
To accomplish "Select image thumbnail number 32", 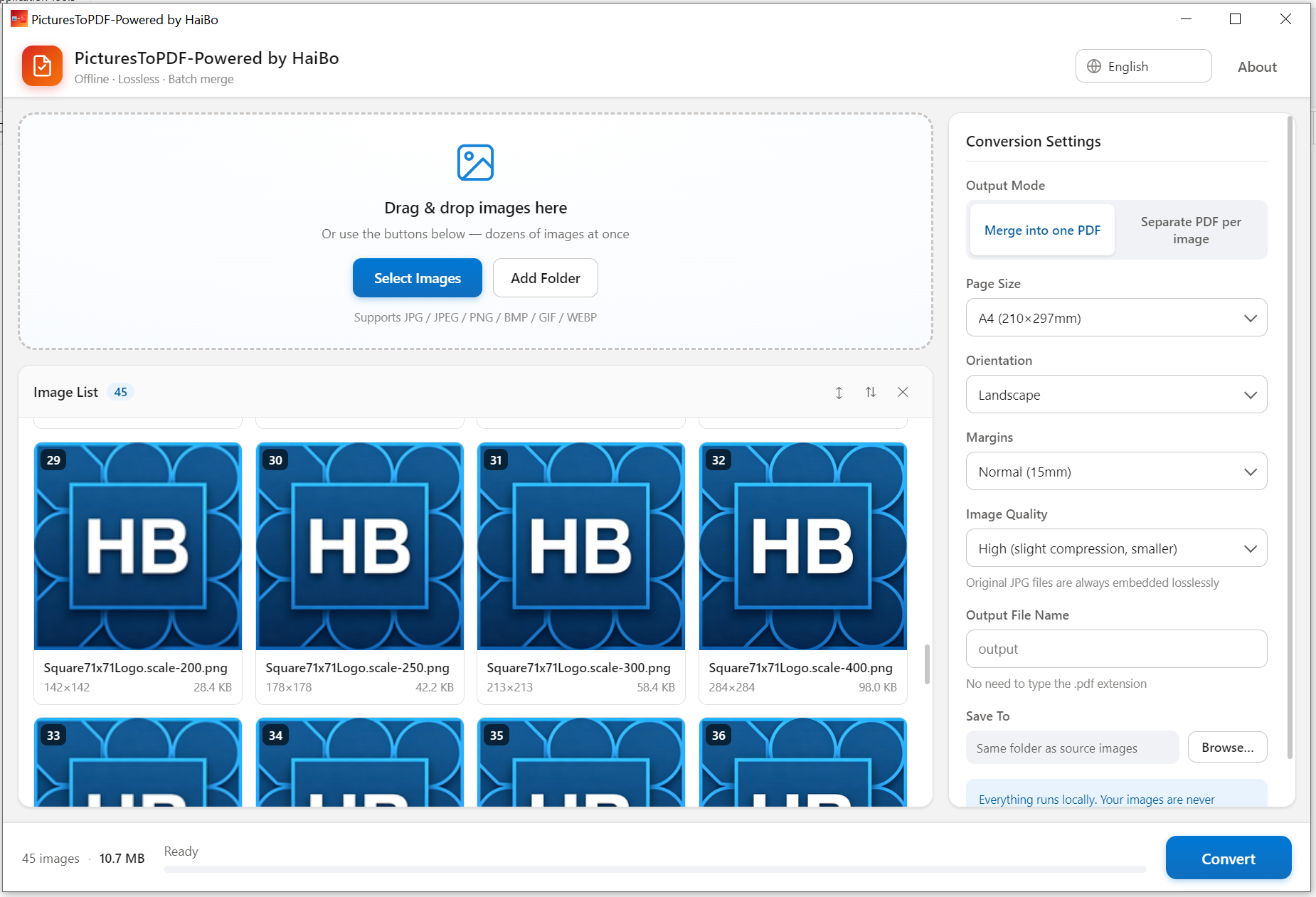I will coord(803,546).
